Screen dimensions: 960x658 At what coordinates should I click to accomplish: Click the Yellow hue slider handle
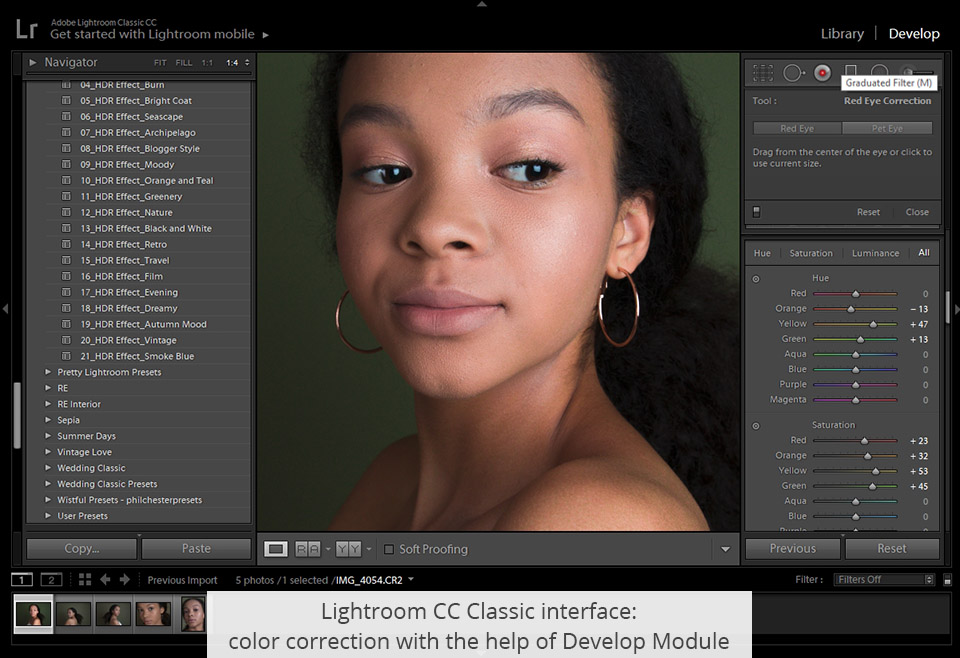point(873,323)
